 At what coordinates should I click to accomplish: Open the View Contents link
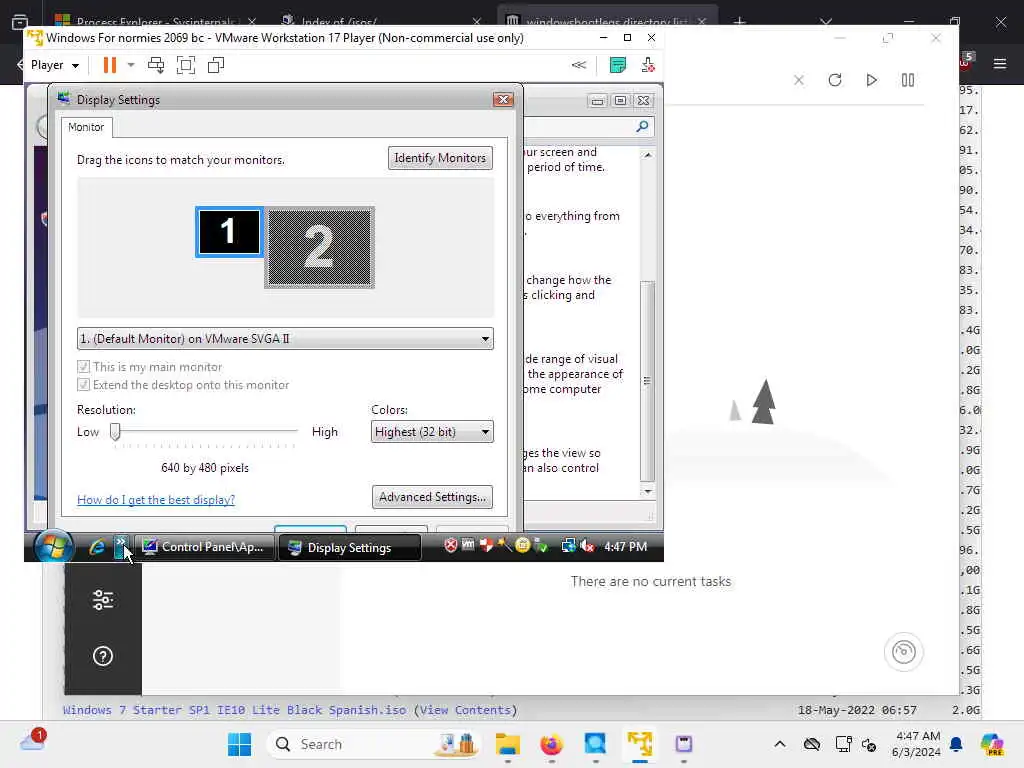468,710
